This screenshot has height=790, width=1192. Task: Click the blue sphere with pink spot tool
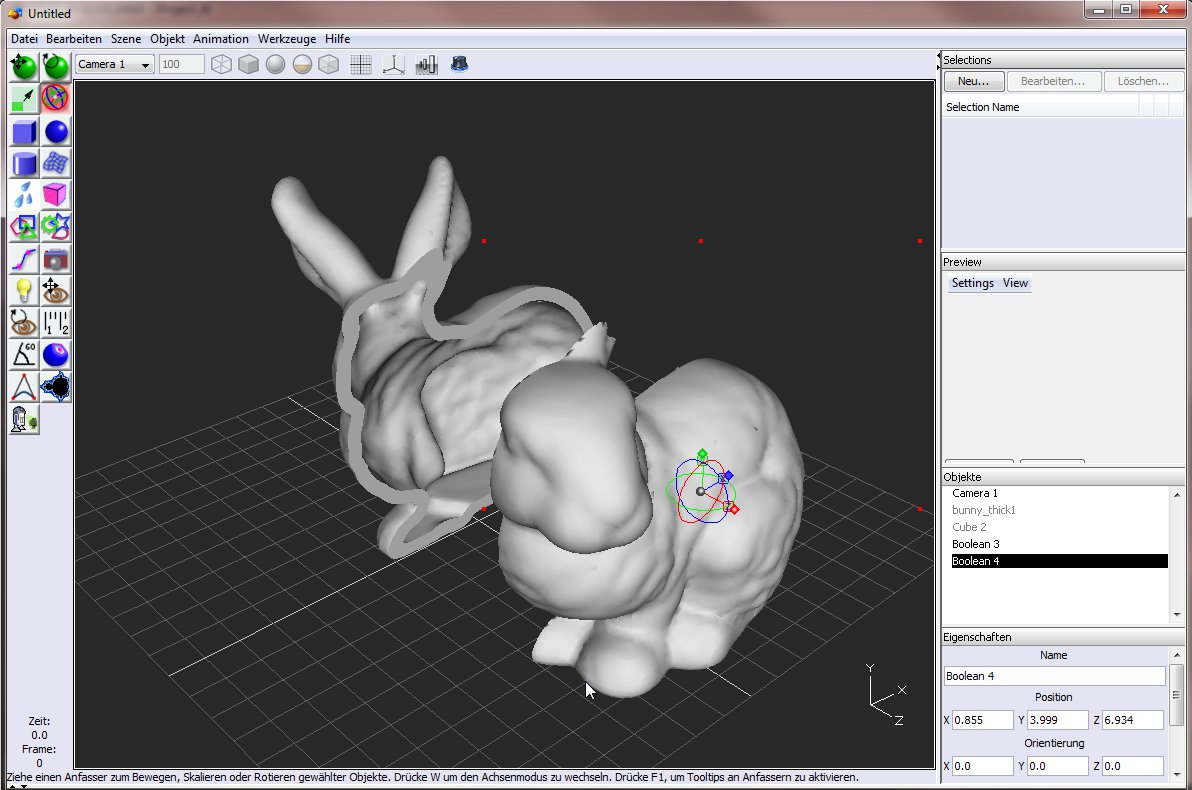coord(55,355)
